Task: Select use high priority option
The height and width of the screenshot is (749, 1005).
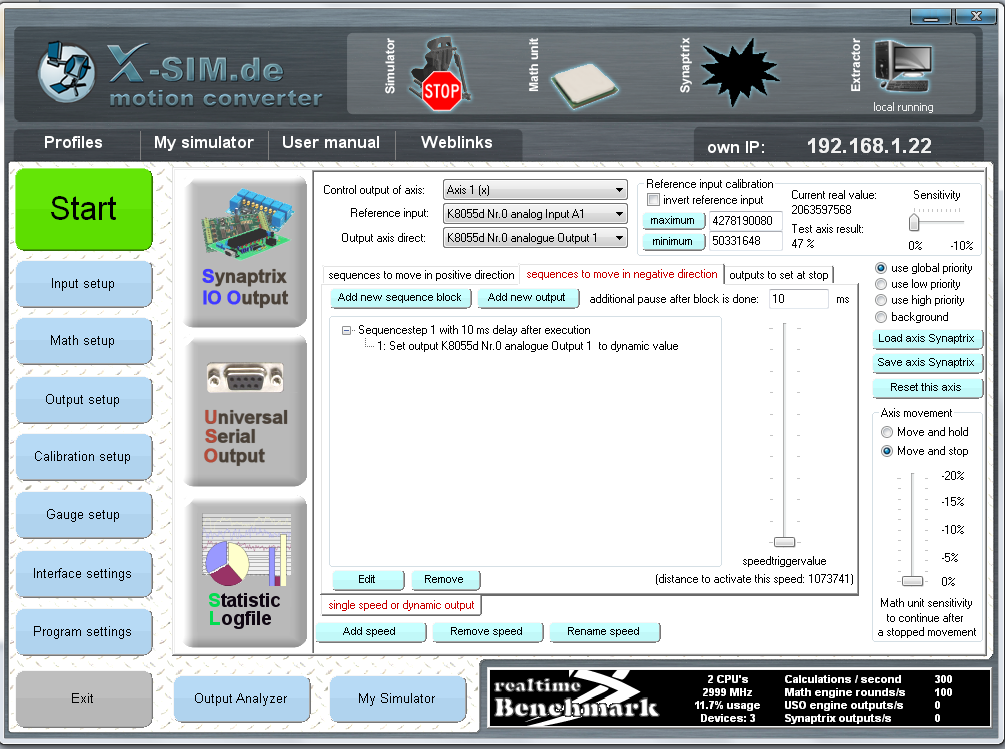Action: point(881,300)
